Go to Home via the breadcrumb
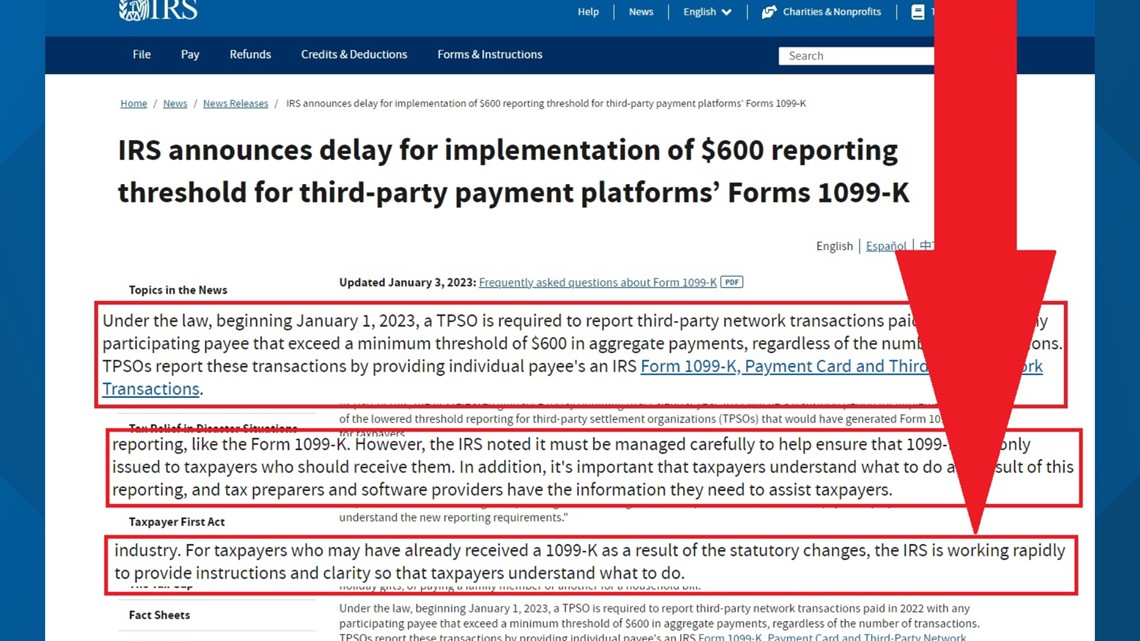Image resolution: width=1140 pixels, height=641 pixels. click(134, 103)
